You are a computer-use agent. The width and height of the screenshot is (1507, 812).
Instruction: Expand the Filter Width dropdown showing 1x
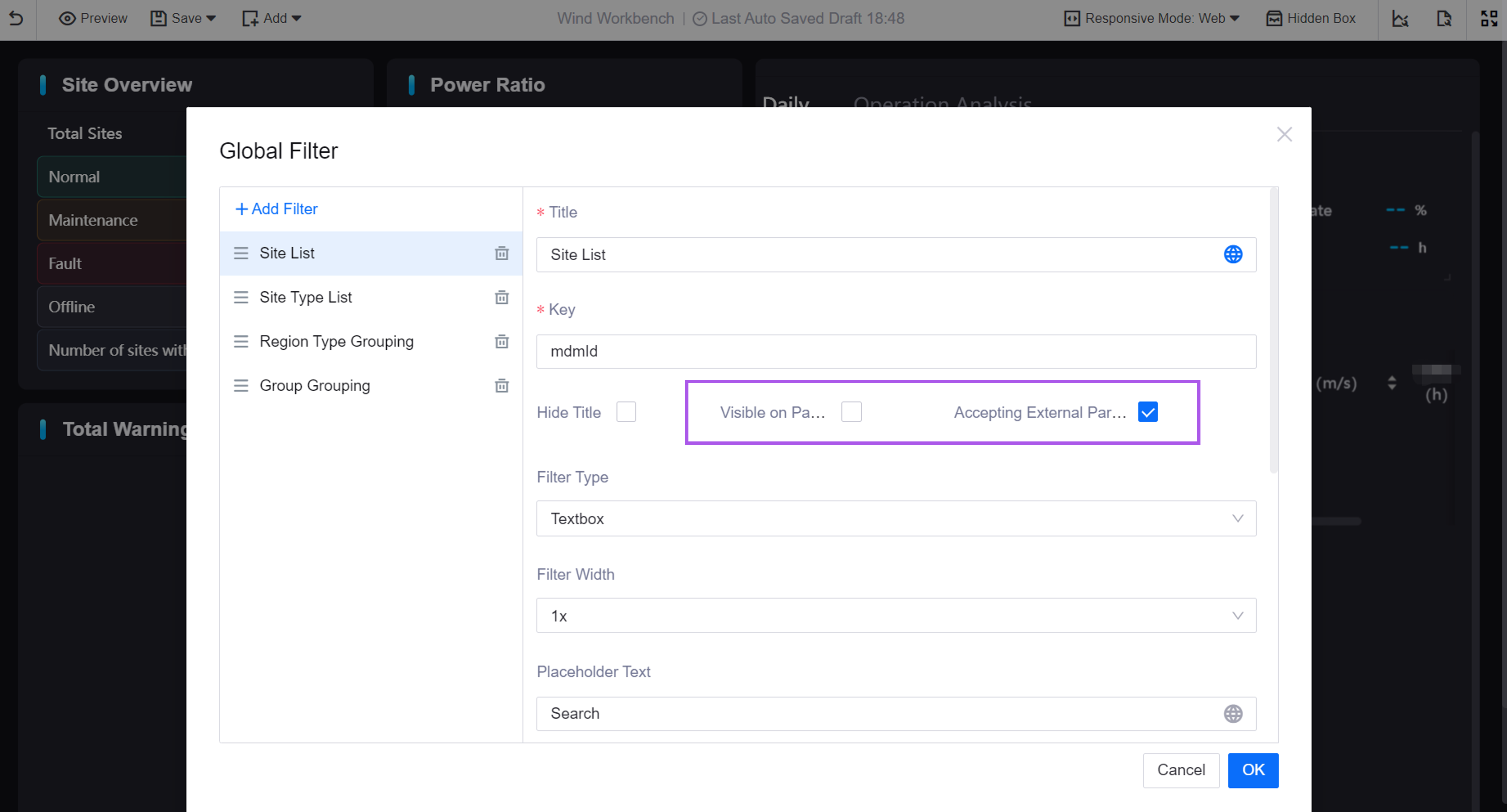point(896,615)
